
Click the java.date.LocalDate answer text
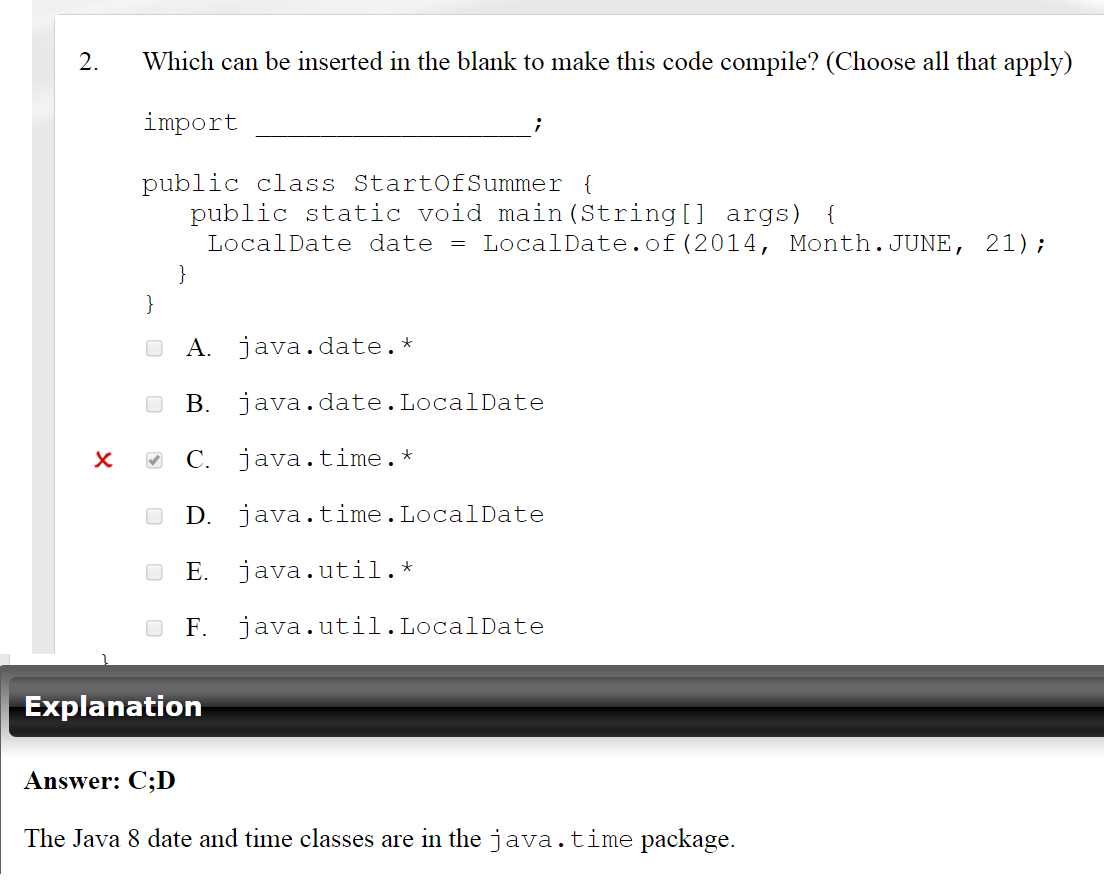tap(391, 403)
